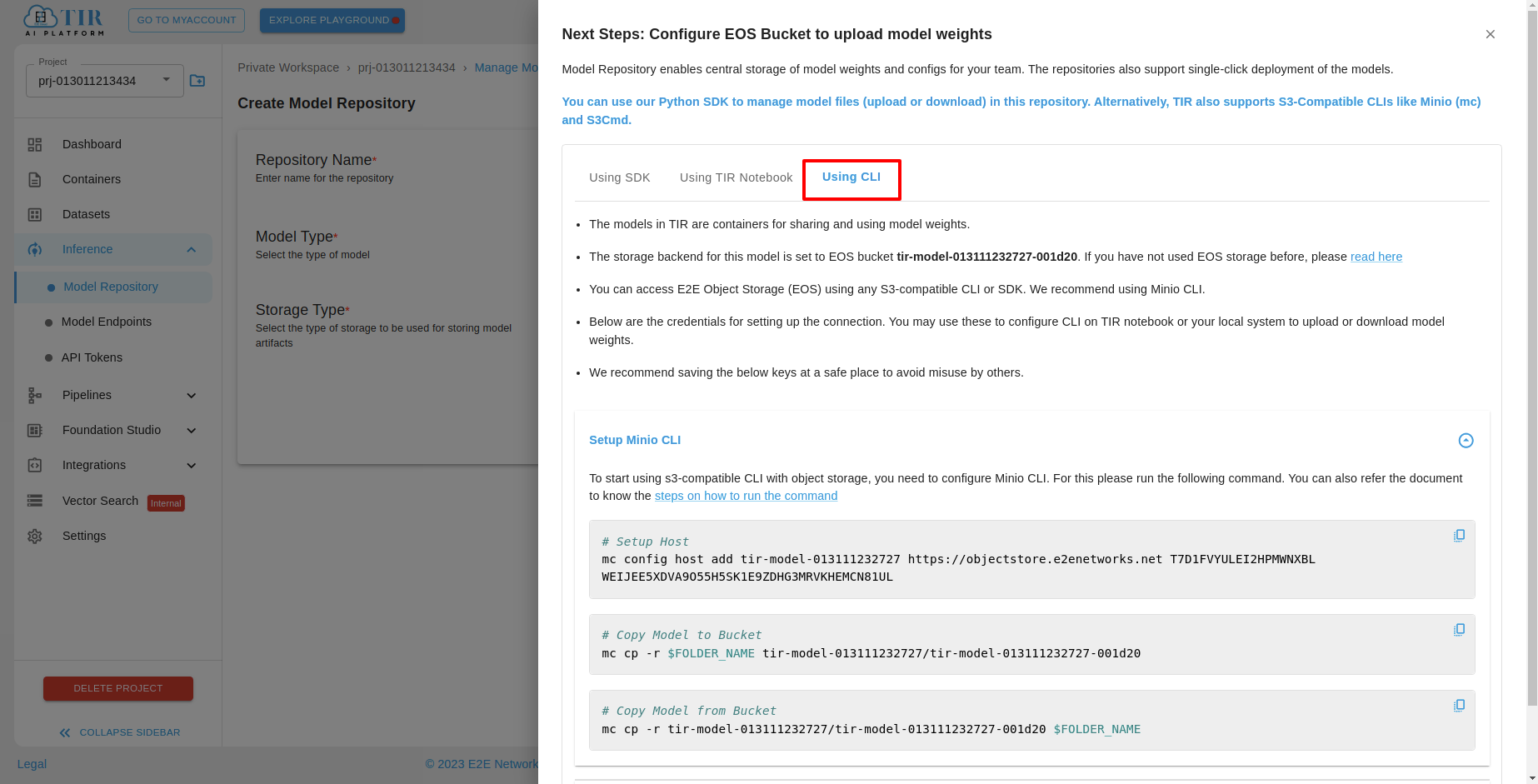The image size is (1538, 784).
Task: Expand the Integrations chevron
Action: (191, 465)
